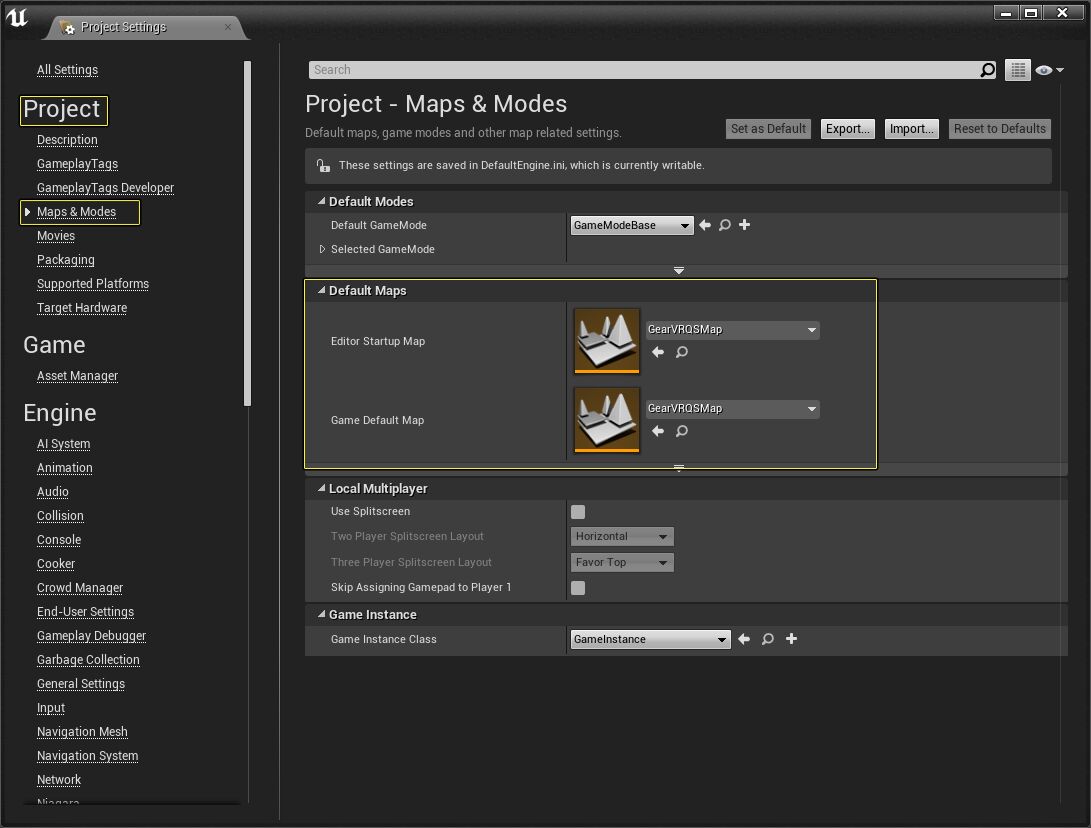Open the visibility eye options icon
1091x828 pixels.
click(x=1047, y=70)
